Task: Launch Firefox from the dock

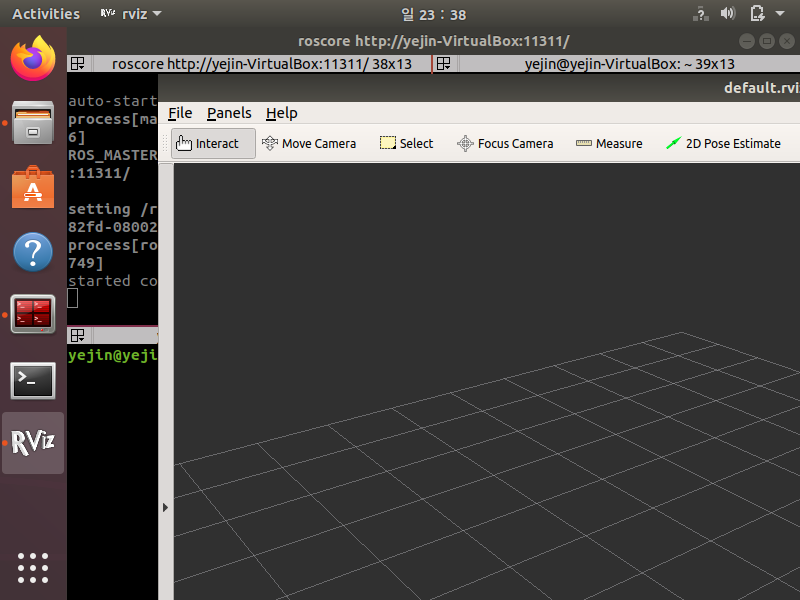Action: coord(33,58)
